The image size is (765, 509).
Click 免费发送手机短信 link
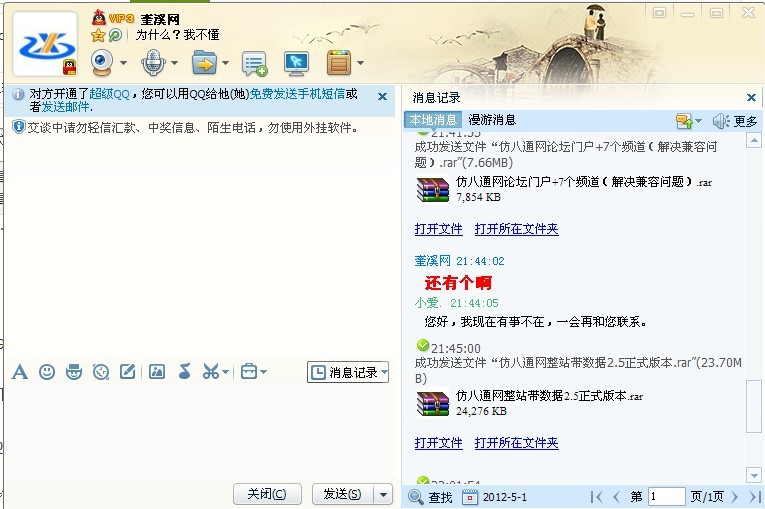point(297,94)
